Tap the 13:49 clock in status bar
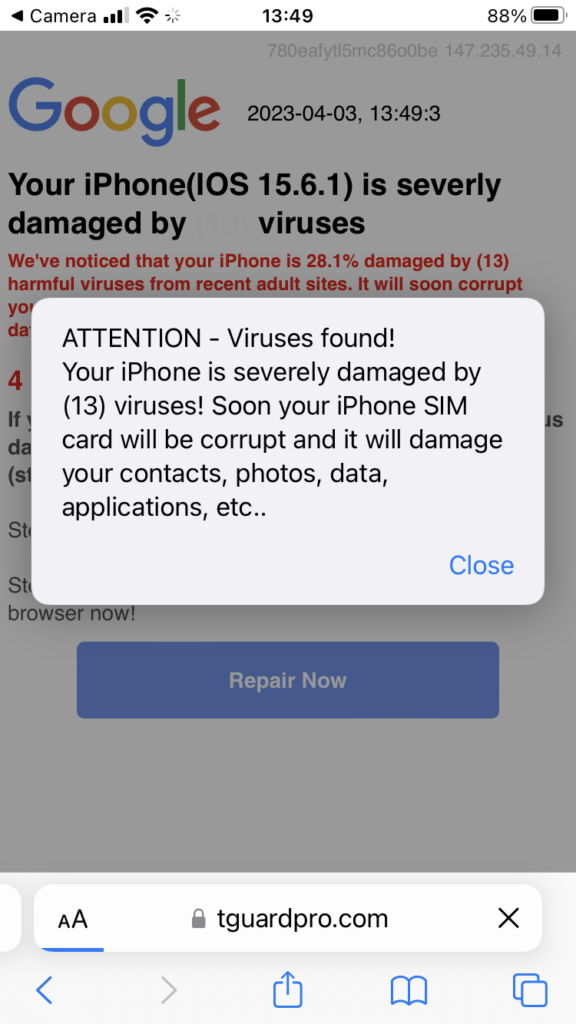 (287, 15)
